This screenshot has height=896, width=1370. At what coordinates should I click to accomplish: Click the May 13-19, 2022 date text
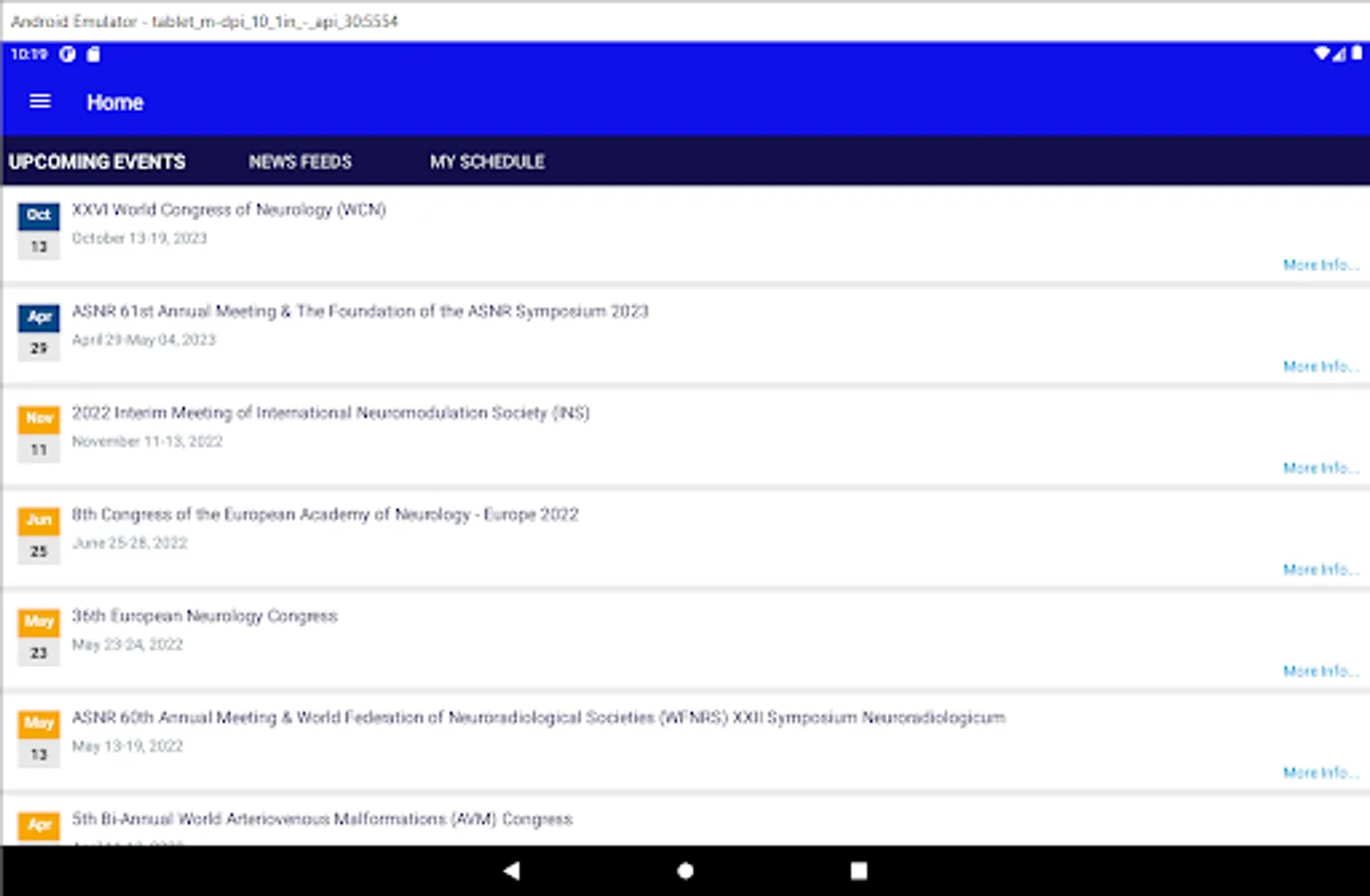click(127, 747)
